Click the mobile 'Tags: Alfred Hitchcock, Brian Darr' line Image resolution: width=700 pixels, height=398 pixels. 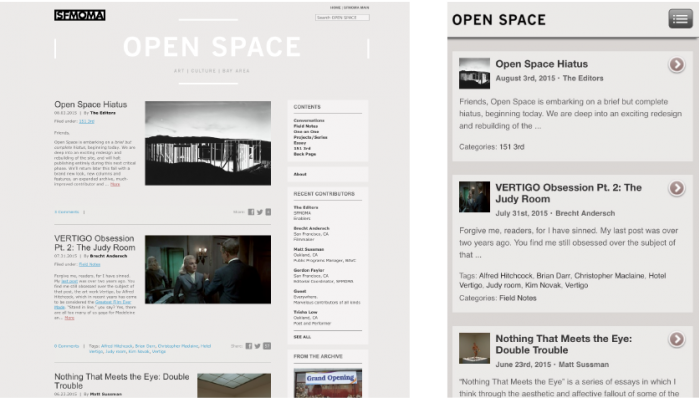point(562,280)
